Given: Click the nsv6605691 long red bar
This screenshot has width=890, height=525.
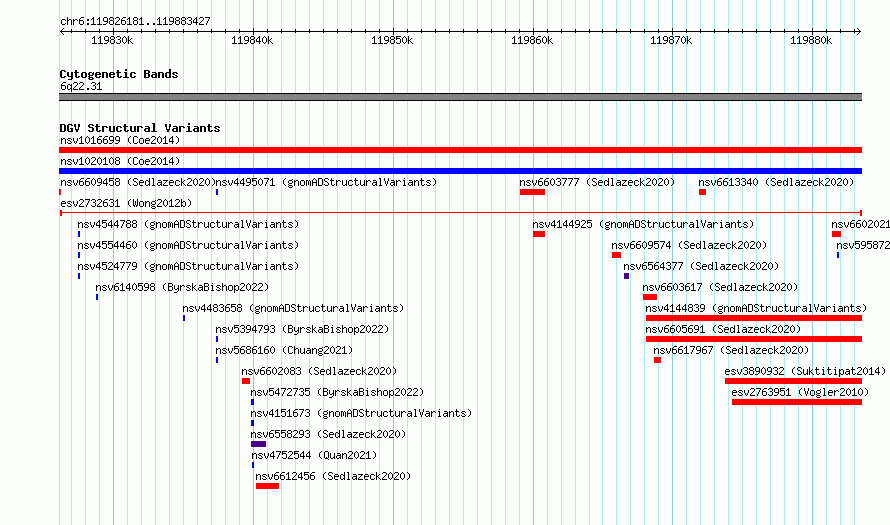Looking at the screenshot, I should point(754,339).
